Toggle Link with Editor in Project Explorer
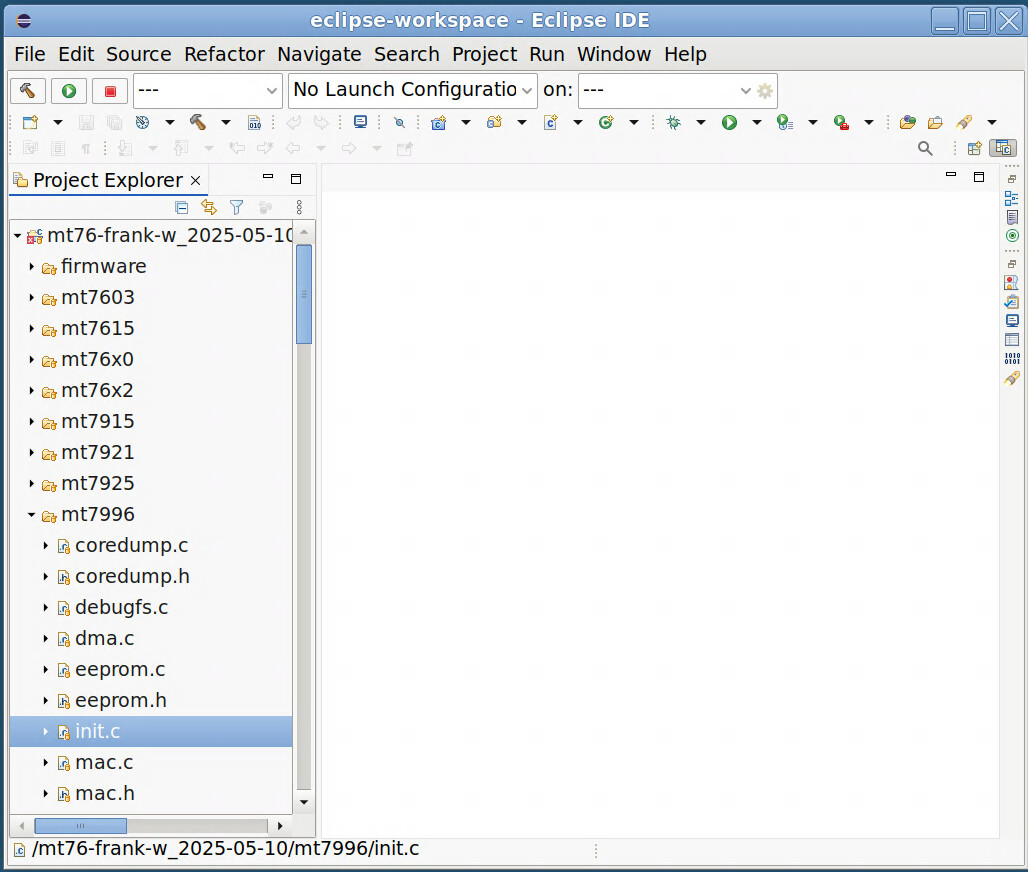This screenshot has width=1028, height=872. point(209,208)
